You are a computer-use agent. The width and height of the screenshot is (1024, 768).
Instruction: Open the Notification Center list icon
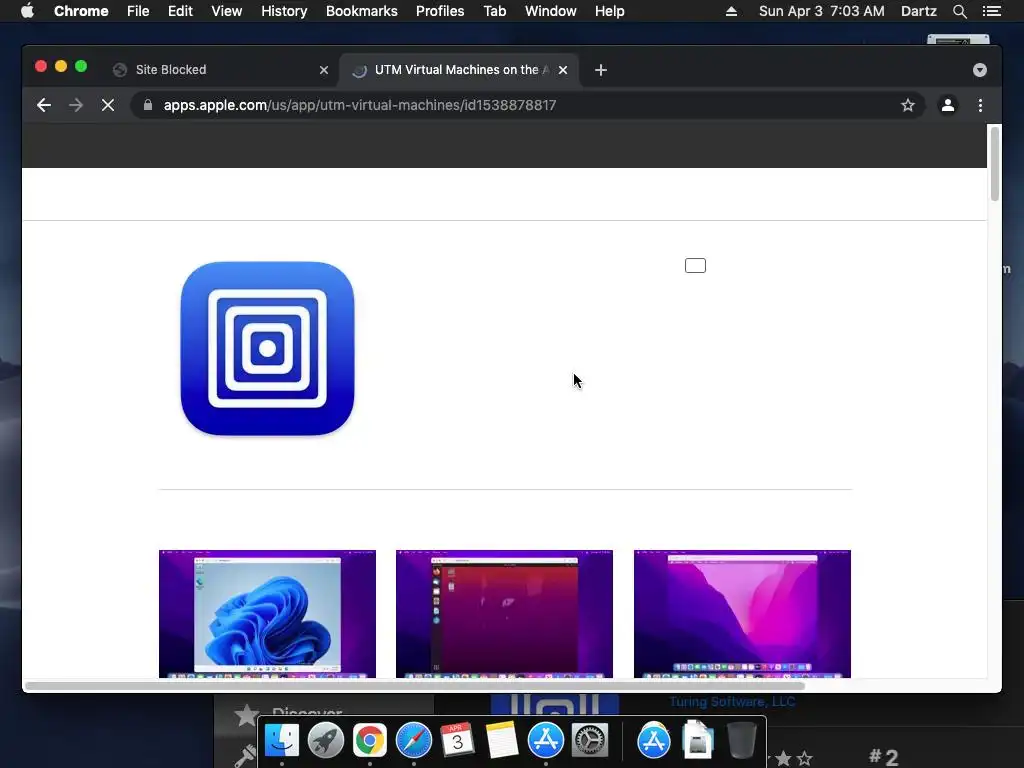point(992,11)
